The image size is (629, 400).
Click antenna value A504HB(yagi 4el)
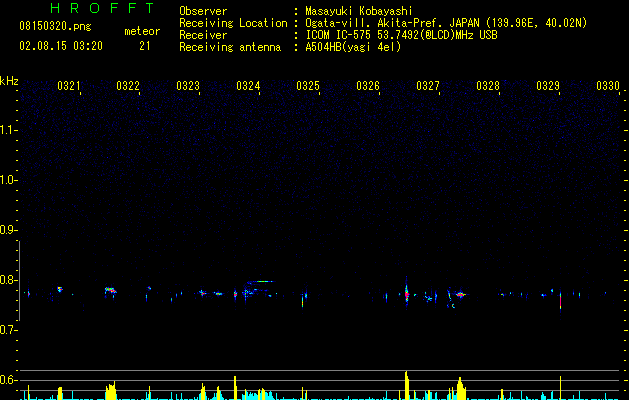(x=353, y=47)
